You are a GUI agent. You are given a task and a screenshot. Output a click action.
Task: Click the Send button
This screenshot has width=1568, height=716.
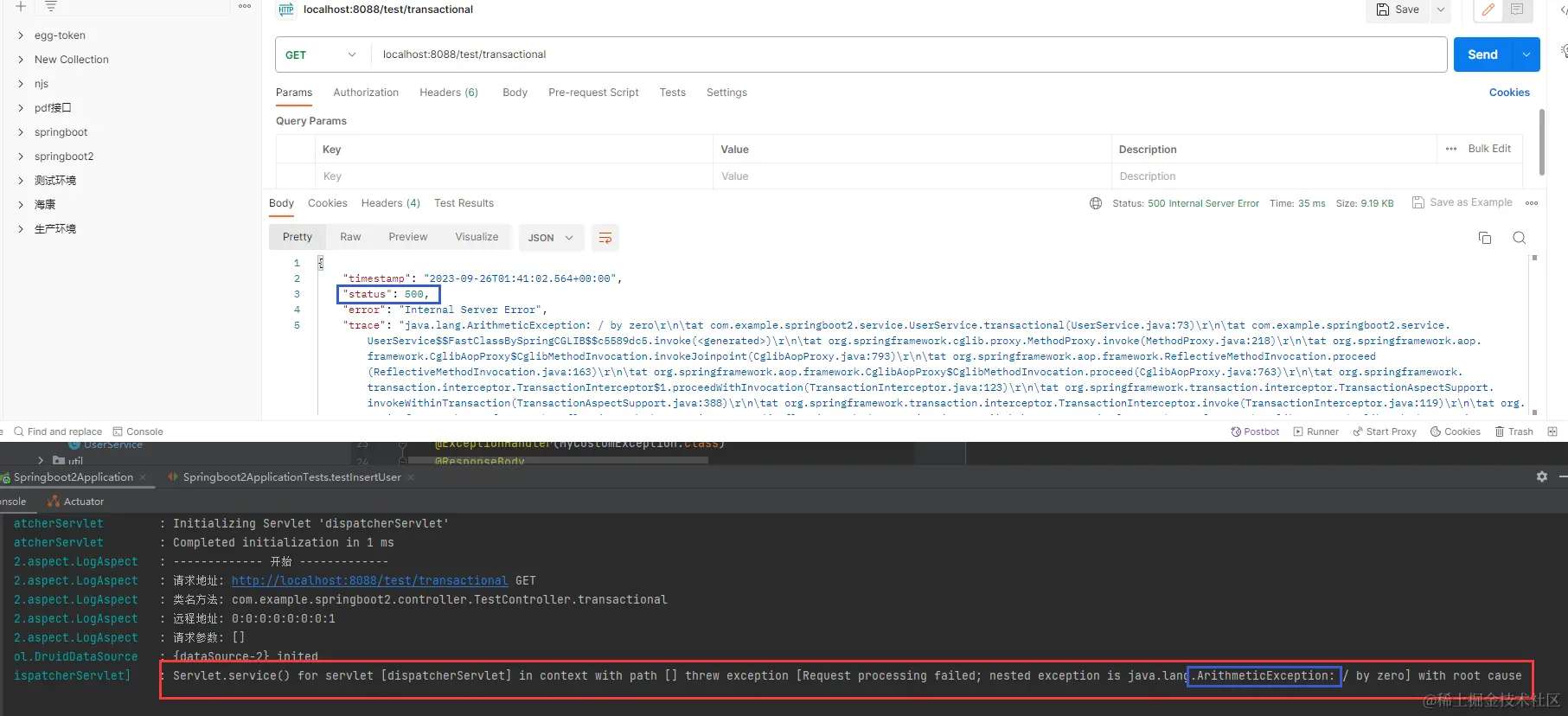[x=1482, y=54]
